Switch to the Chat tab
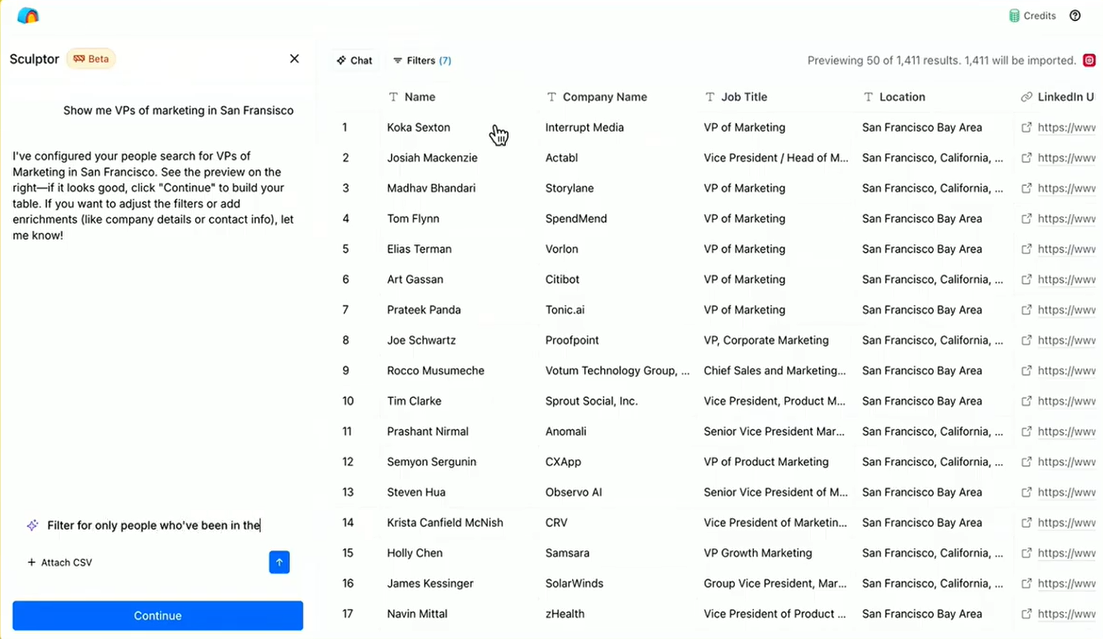The height and width of the screenshot is (639, 1103). click(x=355, y=61)
